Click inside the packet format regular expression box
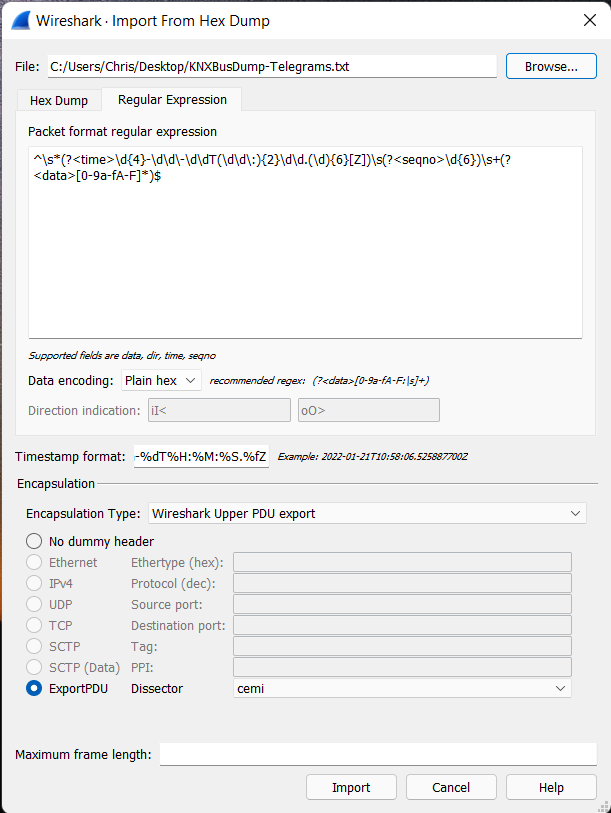 tap(306, 243)
